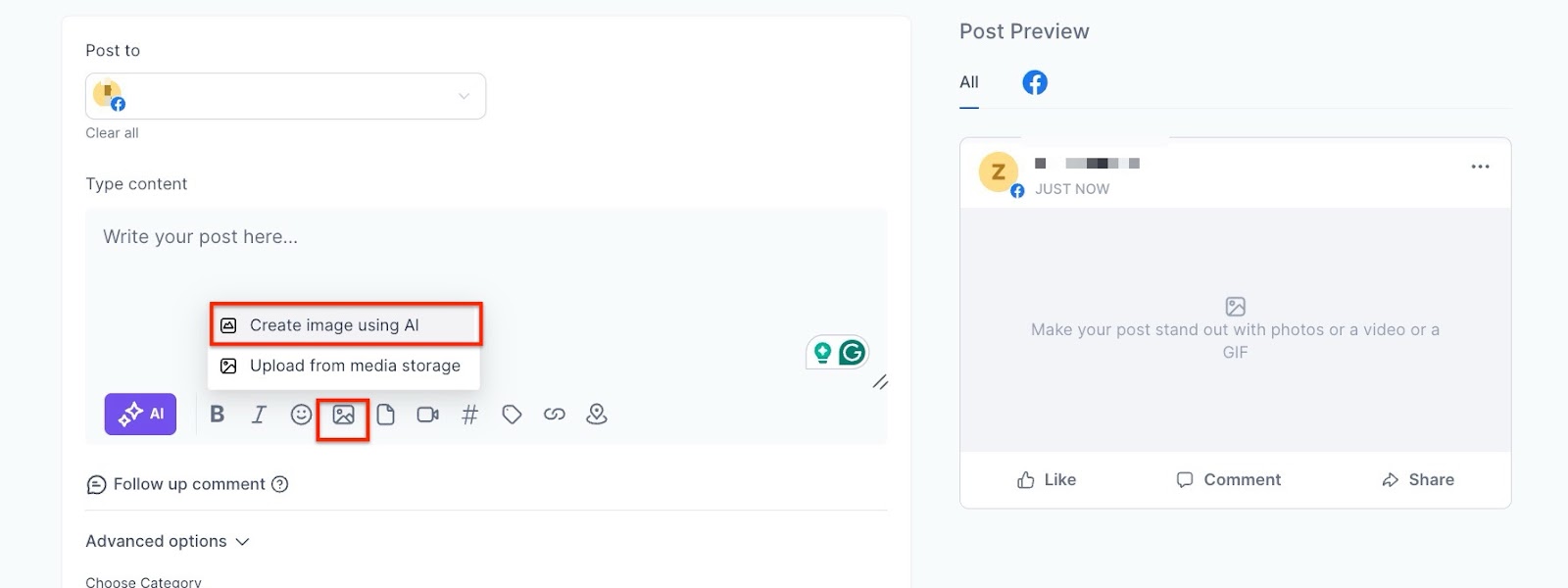Insert hashtag using the # icon
Screen dimensions: 1568x588
[469, 415]
